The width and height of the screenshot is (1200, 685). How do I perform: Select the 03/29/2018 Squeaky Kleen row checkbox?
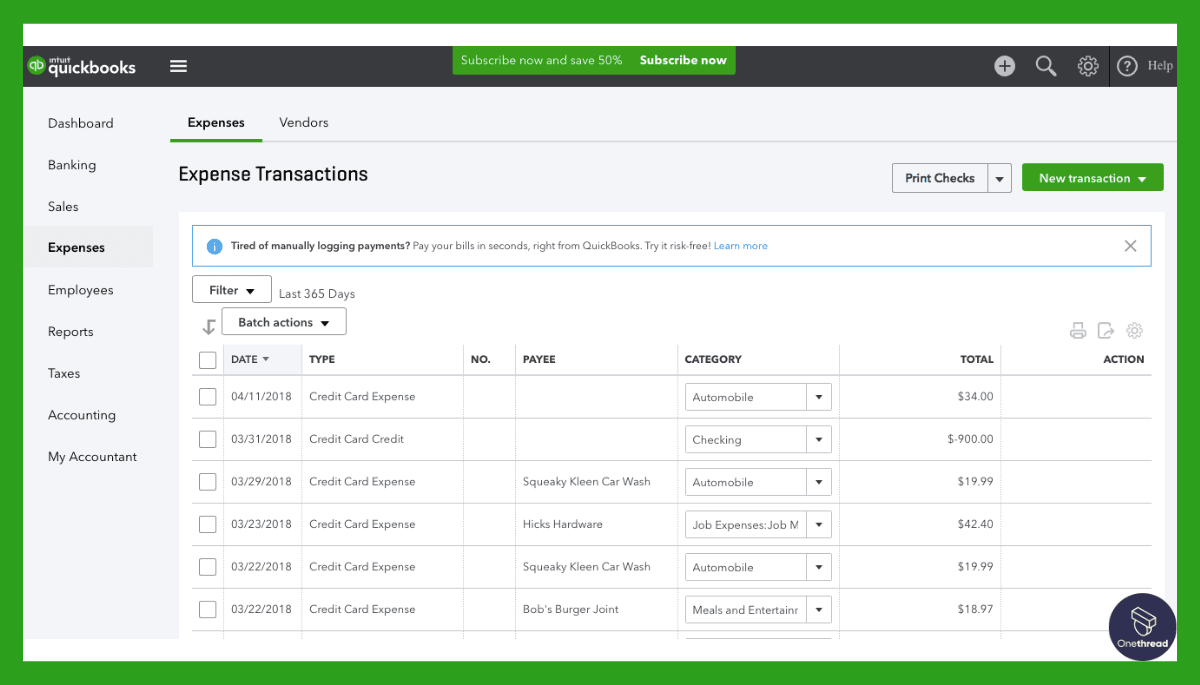208,482
